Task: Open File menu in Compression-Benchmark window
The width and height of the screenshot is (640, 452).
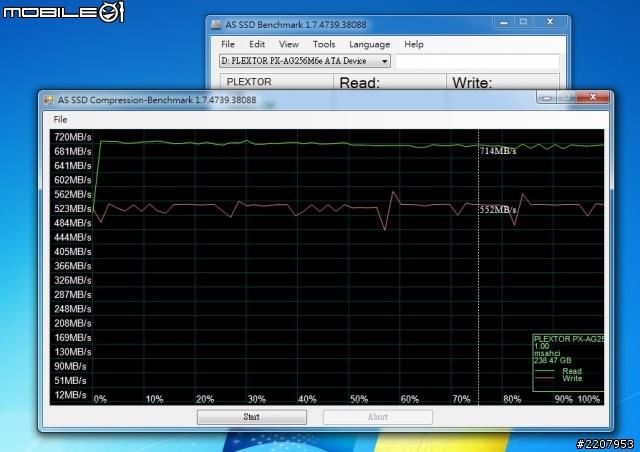Action: pyautogui.click(x=60, y=120)
